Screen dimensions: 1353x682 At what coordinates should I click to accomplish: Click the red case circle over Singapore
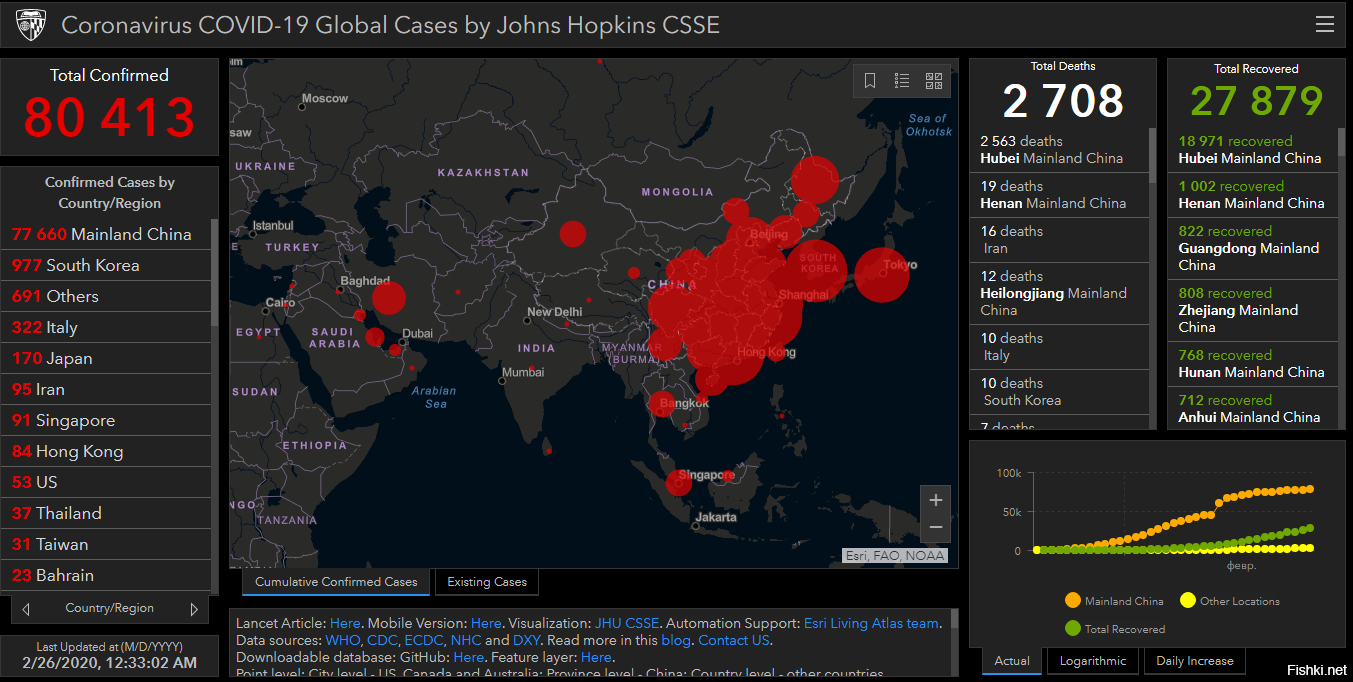678,483
